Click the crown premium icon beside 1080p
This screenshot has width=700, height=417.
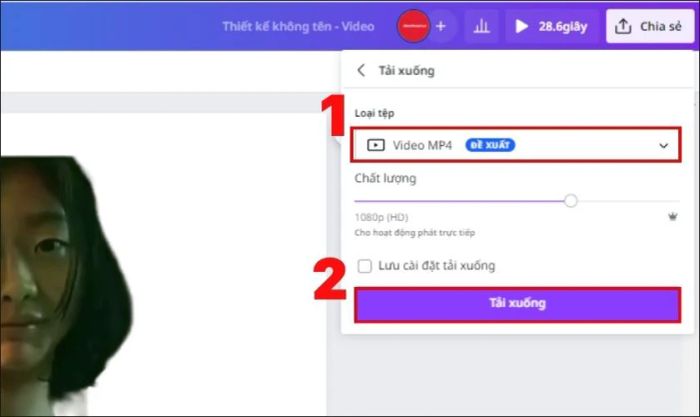click(672, 217)
